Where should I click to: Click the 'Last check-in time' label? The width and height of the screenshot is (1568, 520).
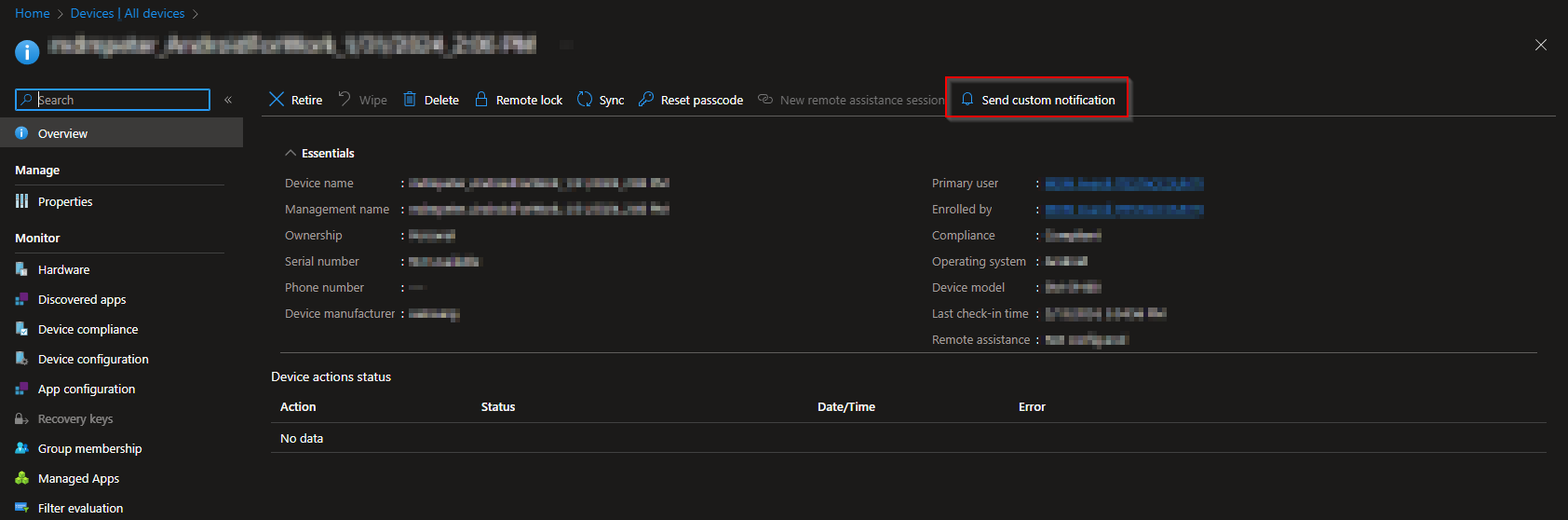(980, 314)
